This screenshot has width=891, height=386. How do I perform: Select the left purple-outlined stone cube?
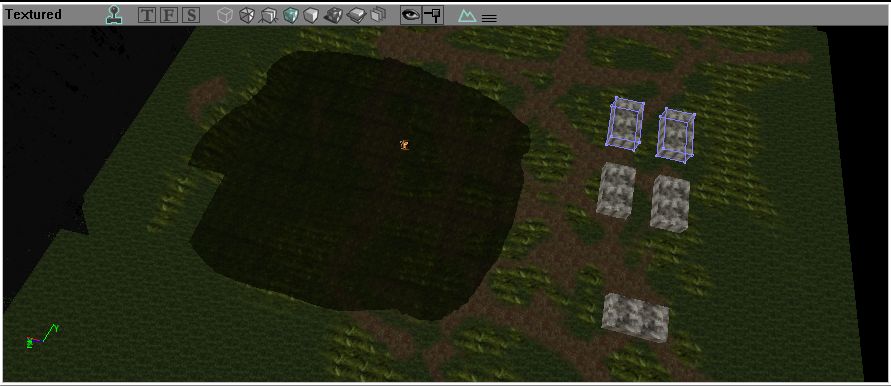tap(625, 123)
